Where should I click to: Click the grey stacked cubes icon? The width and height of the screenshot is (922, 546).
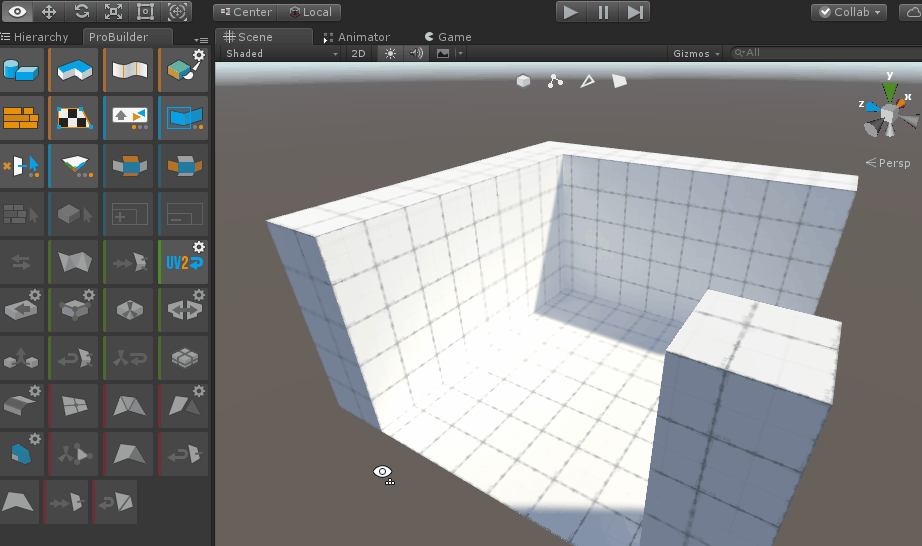point(184,358)
